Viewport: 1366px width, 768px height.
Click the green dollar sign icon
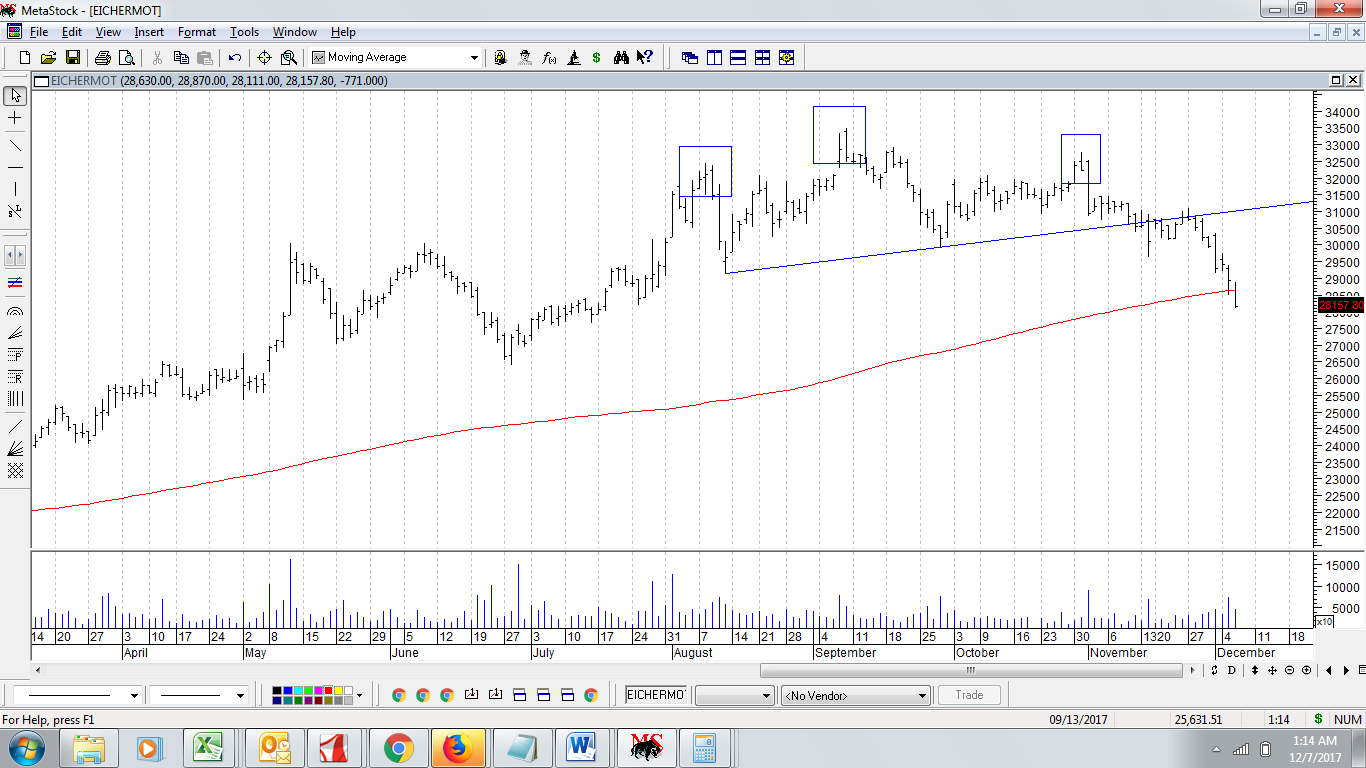[x=597, y=57]
